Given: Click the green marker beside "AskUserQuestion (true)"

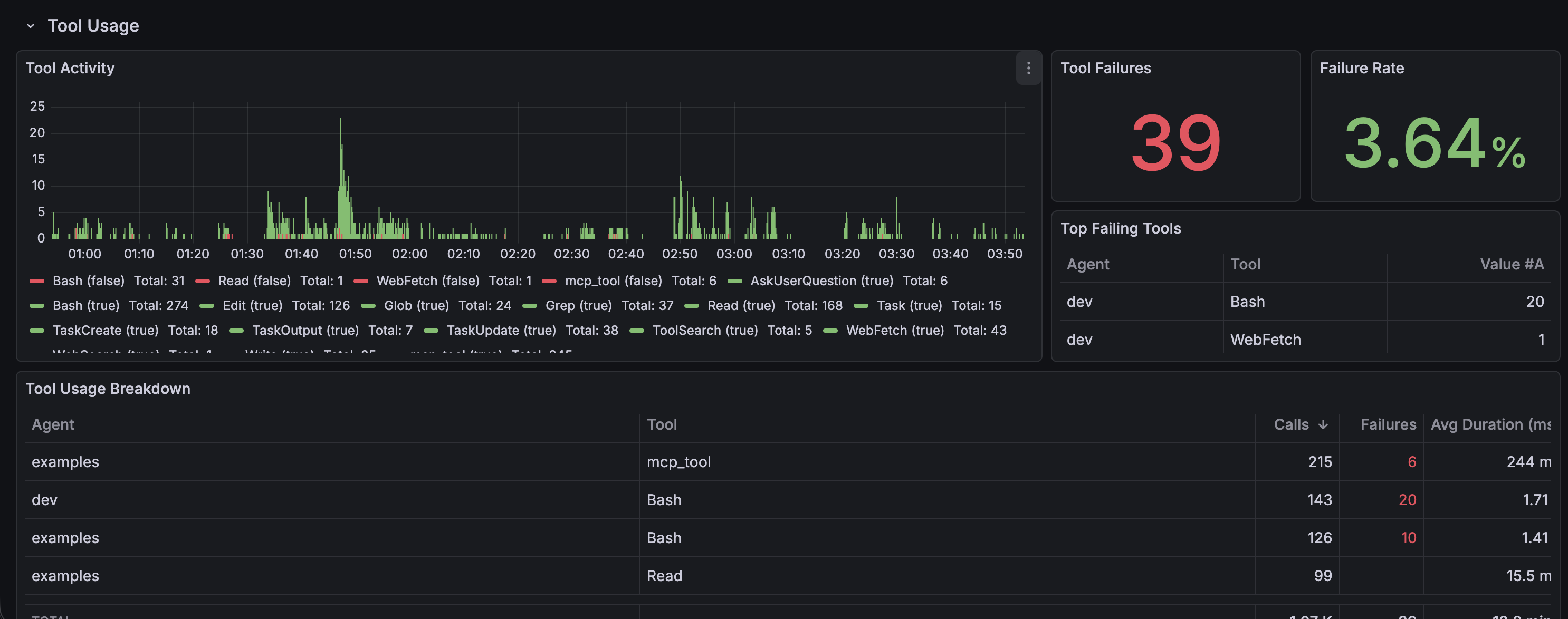Looking at the screenshot, I should pyautogui.click(x=736, y=281).
